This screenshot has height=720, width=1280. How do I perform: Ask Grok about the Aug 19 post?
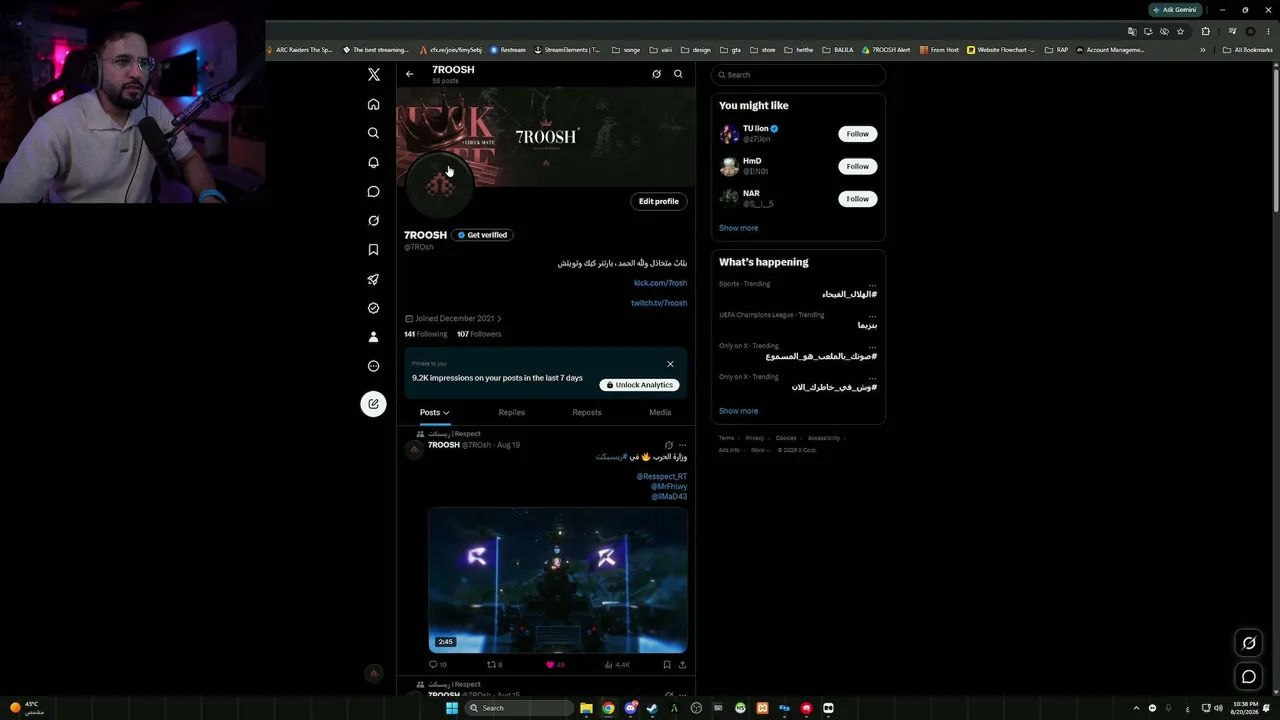click(x=669, y=445)
